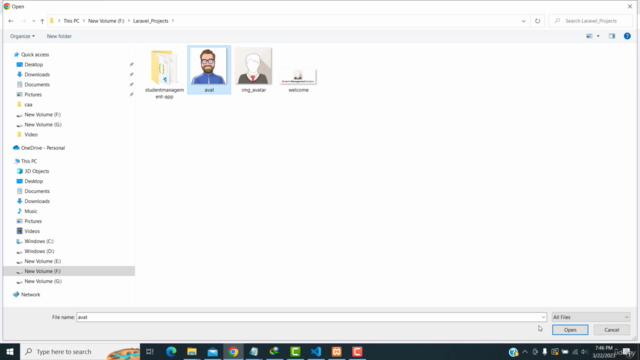Open Task View on the taskbar
Screen dimensions: 640x360
tap(150, 351)
